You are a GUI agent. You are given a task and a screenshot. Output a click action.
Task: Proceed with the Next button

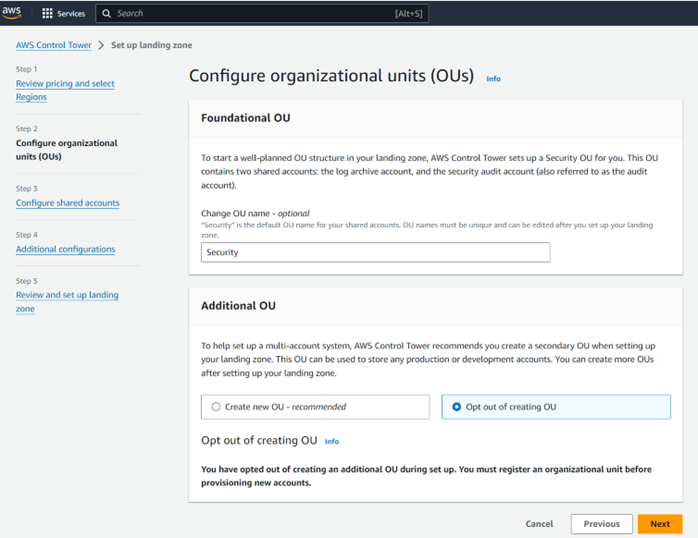pos(660,524)
